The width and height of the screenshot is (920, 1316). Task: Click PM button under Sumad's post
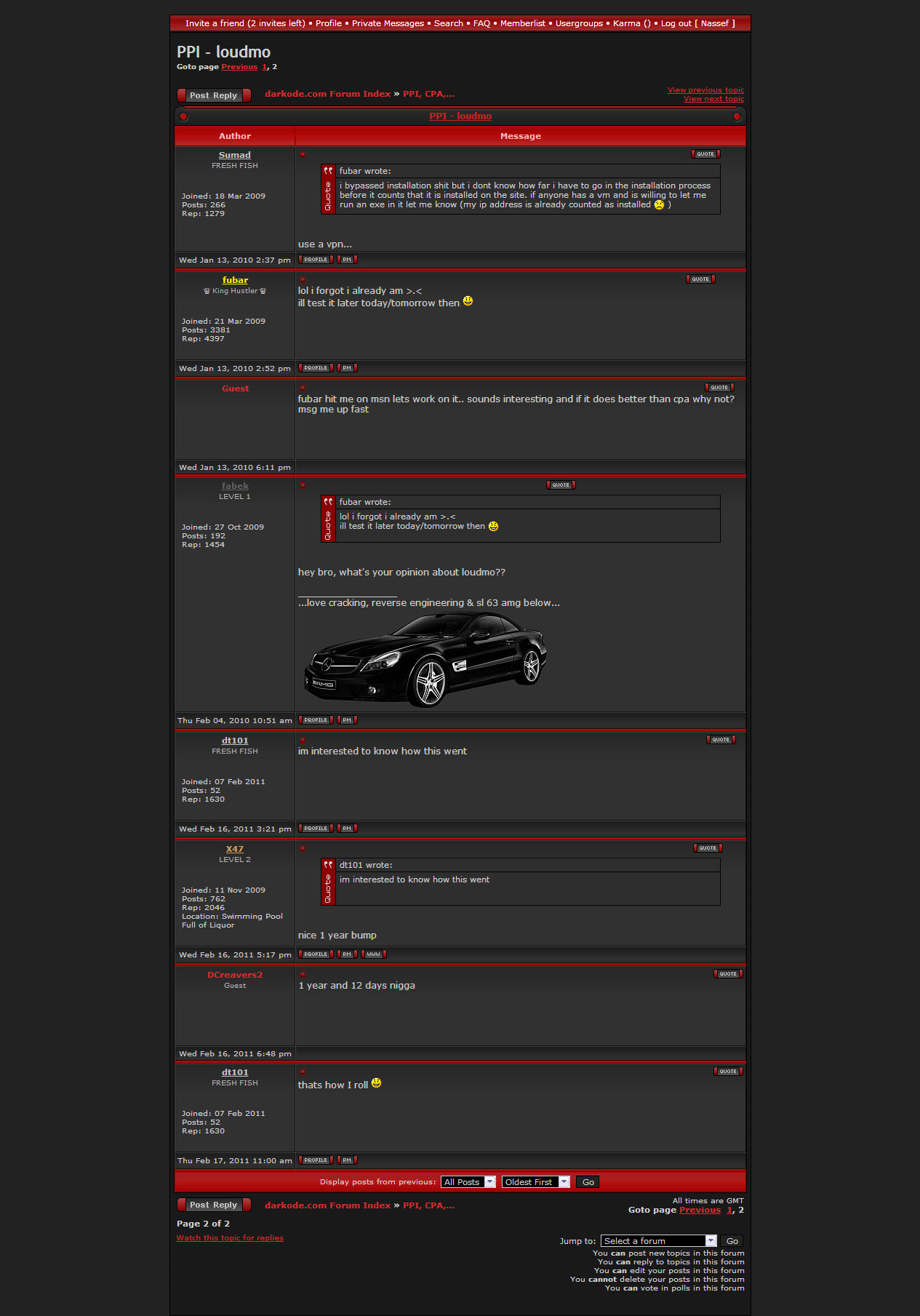(x=347, y=260)
